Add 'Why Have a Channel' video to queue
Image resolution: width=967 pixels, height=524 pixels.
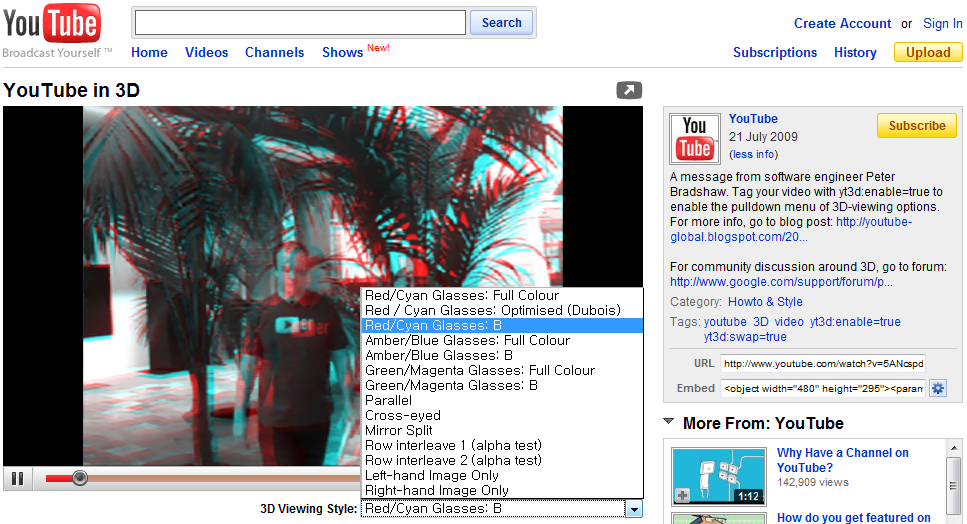[682, 495]
